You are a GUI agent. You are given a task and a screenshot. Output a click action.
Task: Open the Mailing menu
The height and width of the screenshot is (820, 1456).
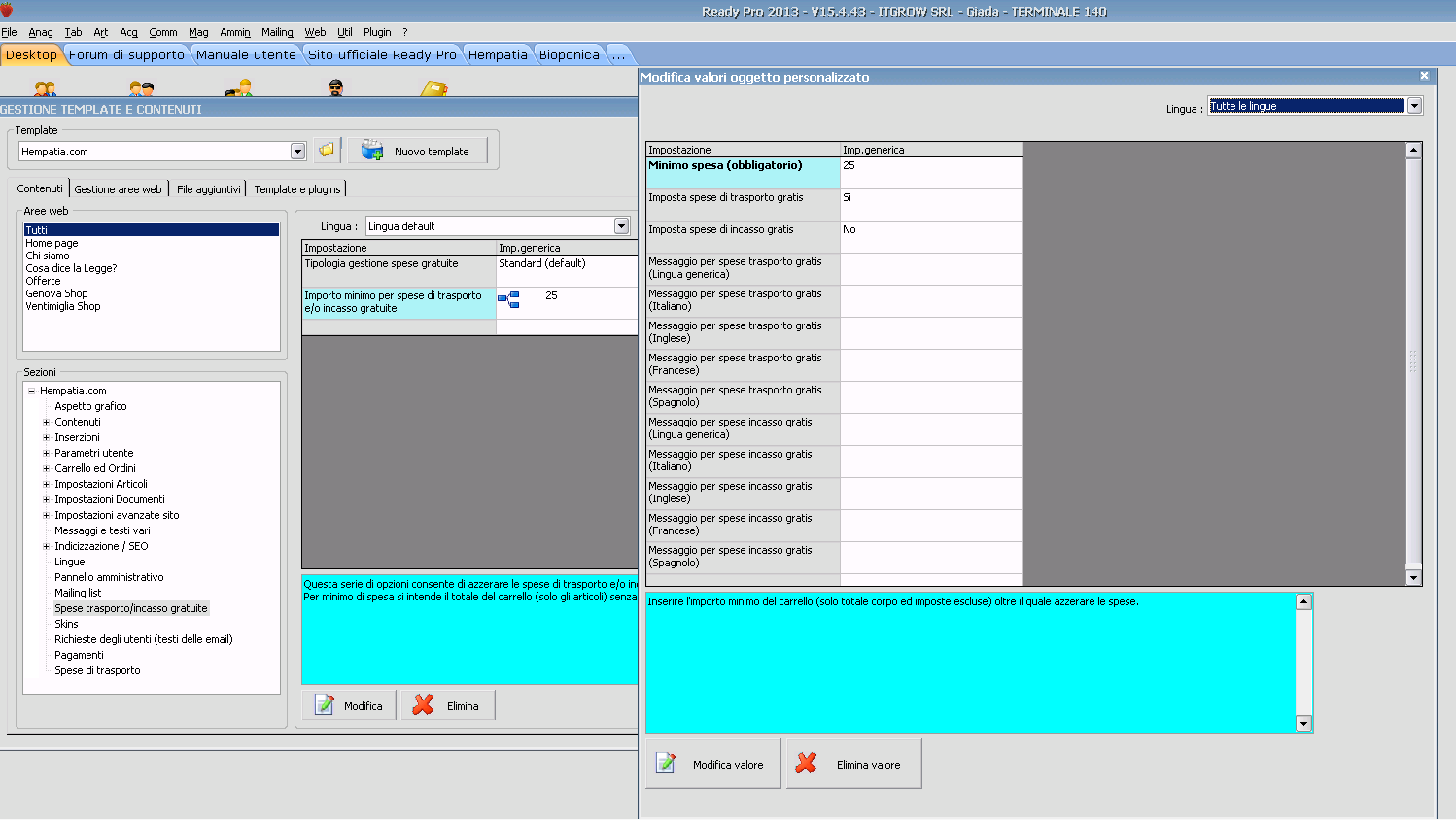(277, 32)
